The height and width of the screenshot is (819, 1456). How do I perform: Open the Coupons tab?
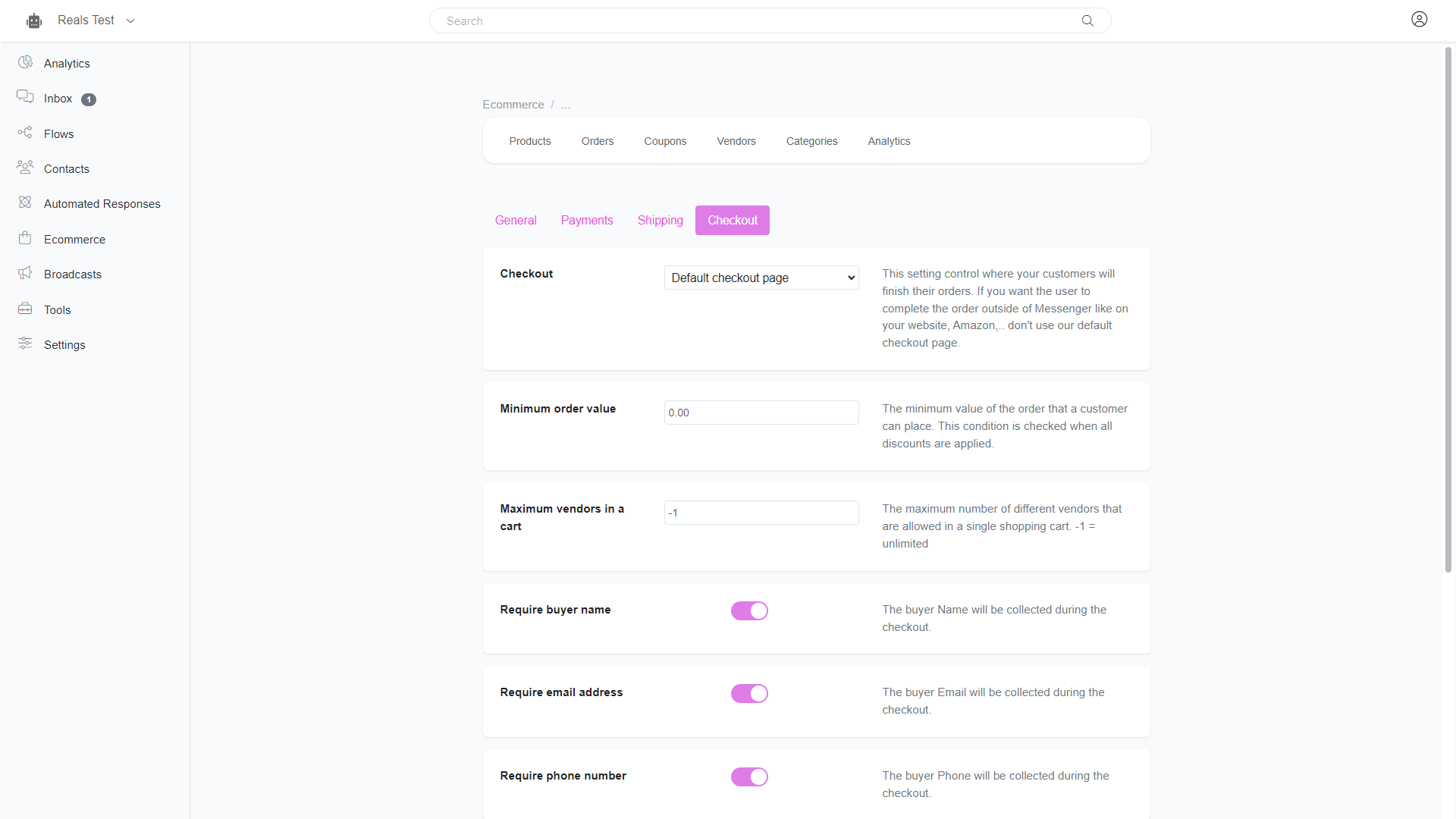point(664,141)
